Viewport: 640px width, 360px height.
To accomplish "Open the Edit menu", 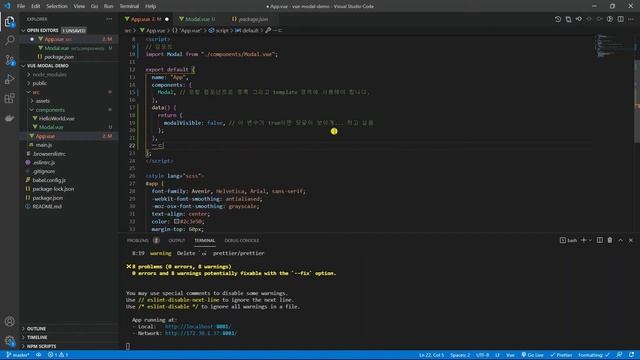I will click(36, 6).
